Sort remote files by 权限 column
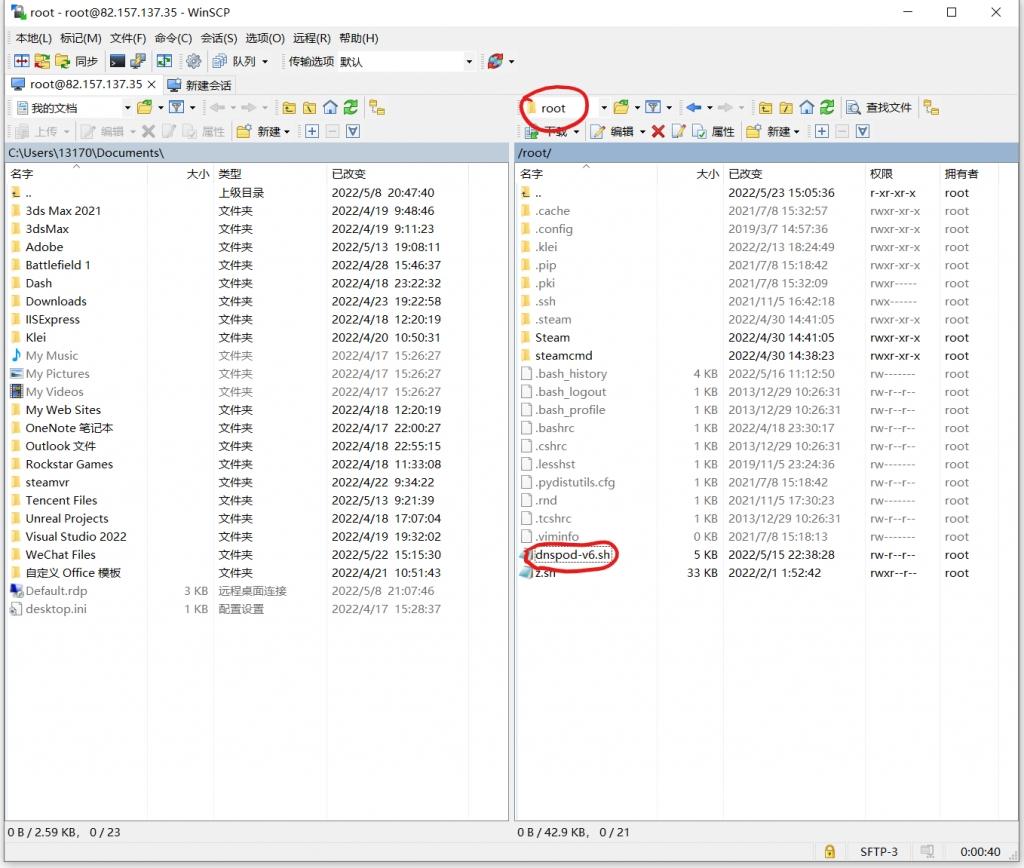 902,174
